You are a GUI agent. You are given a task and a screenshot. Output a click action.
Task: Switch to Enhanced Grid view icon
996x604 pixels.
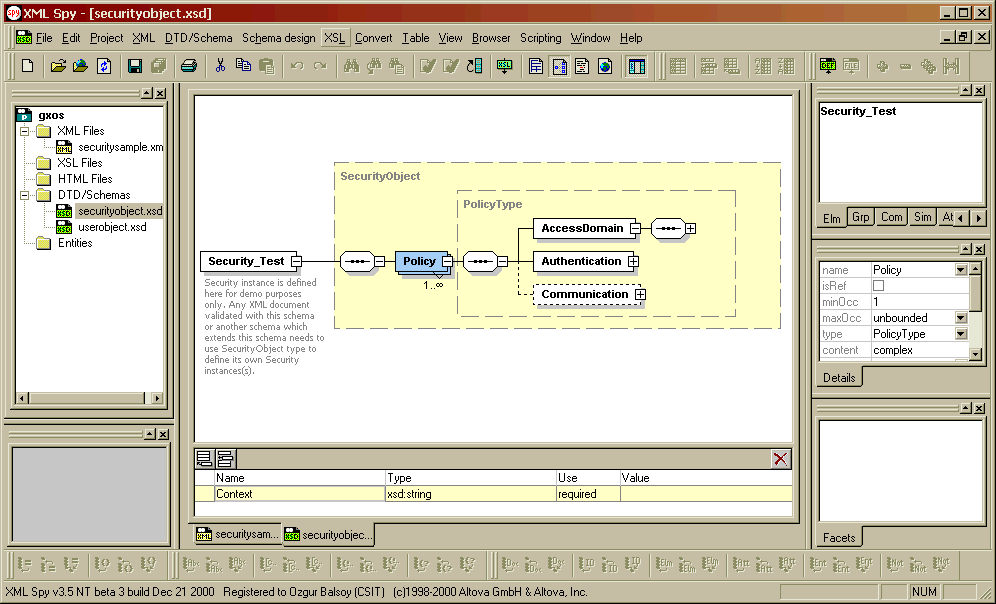click(x=536, y=66)
